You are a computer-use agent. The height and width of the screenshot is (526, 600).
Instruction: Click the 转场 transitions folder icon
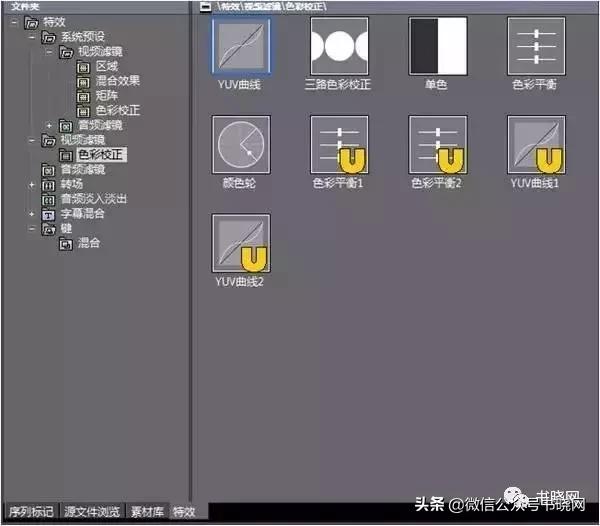(48, 185)
